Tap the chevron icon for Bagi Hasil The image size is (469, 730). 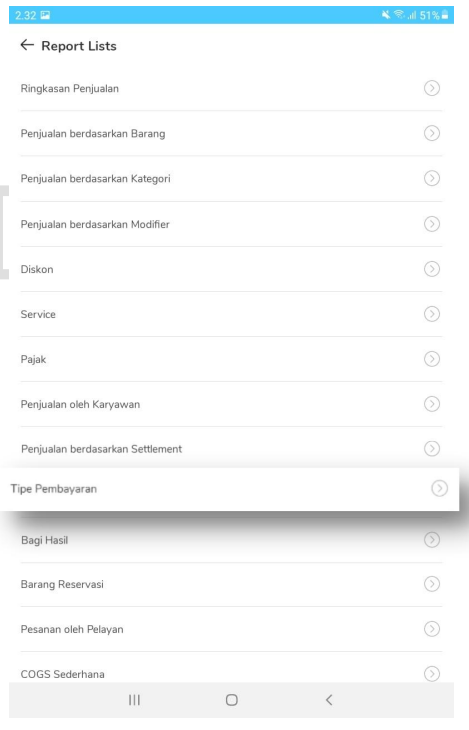[x=432, y=540]
